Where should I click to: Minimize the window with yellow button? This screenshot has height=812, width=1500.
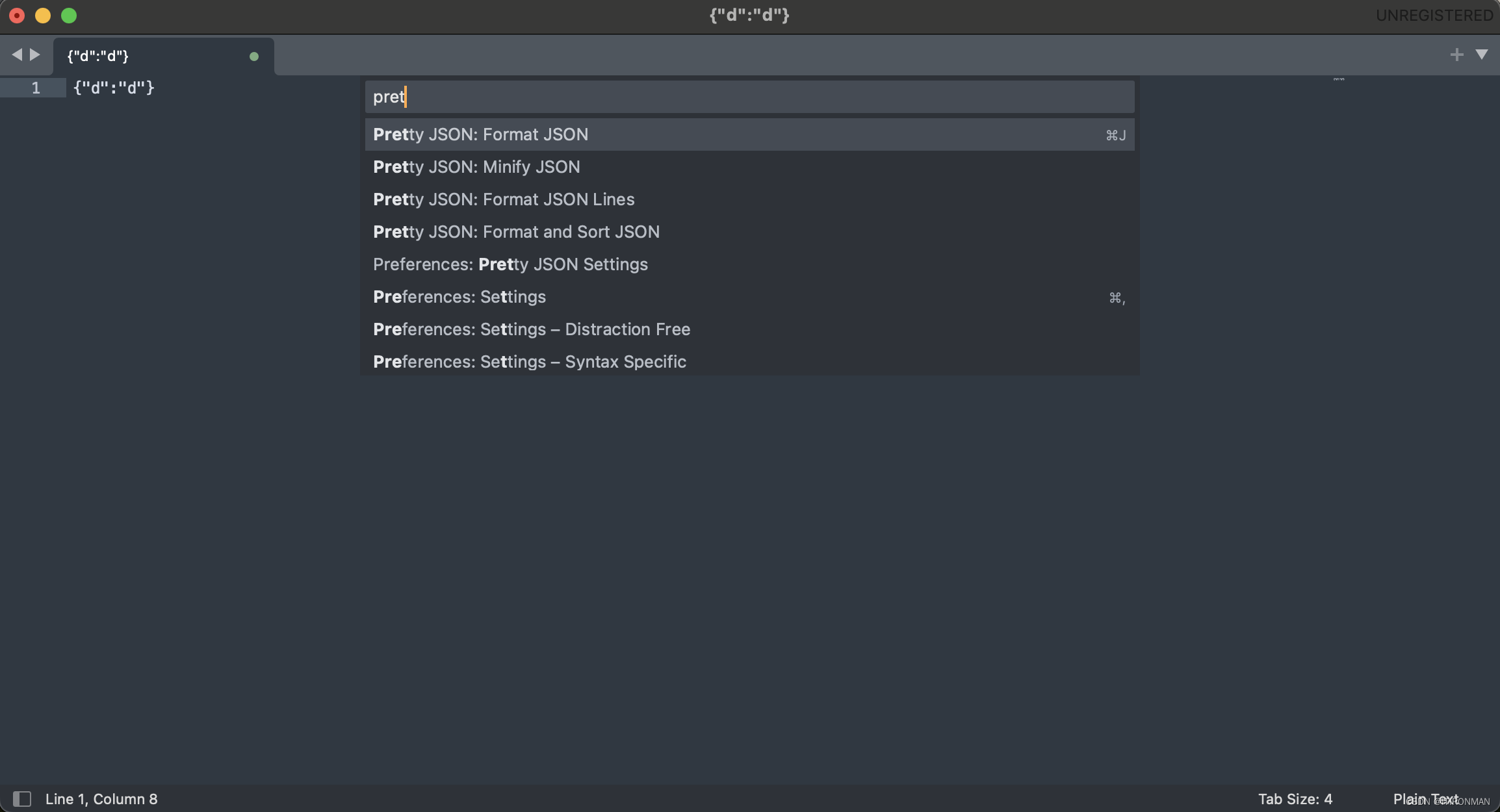pos(43,16)
